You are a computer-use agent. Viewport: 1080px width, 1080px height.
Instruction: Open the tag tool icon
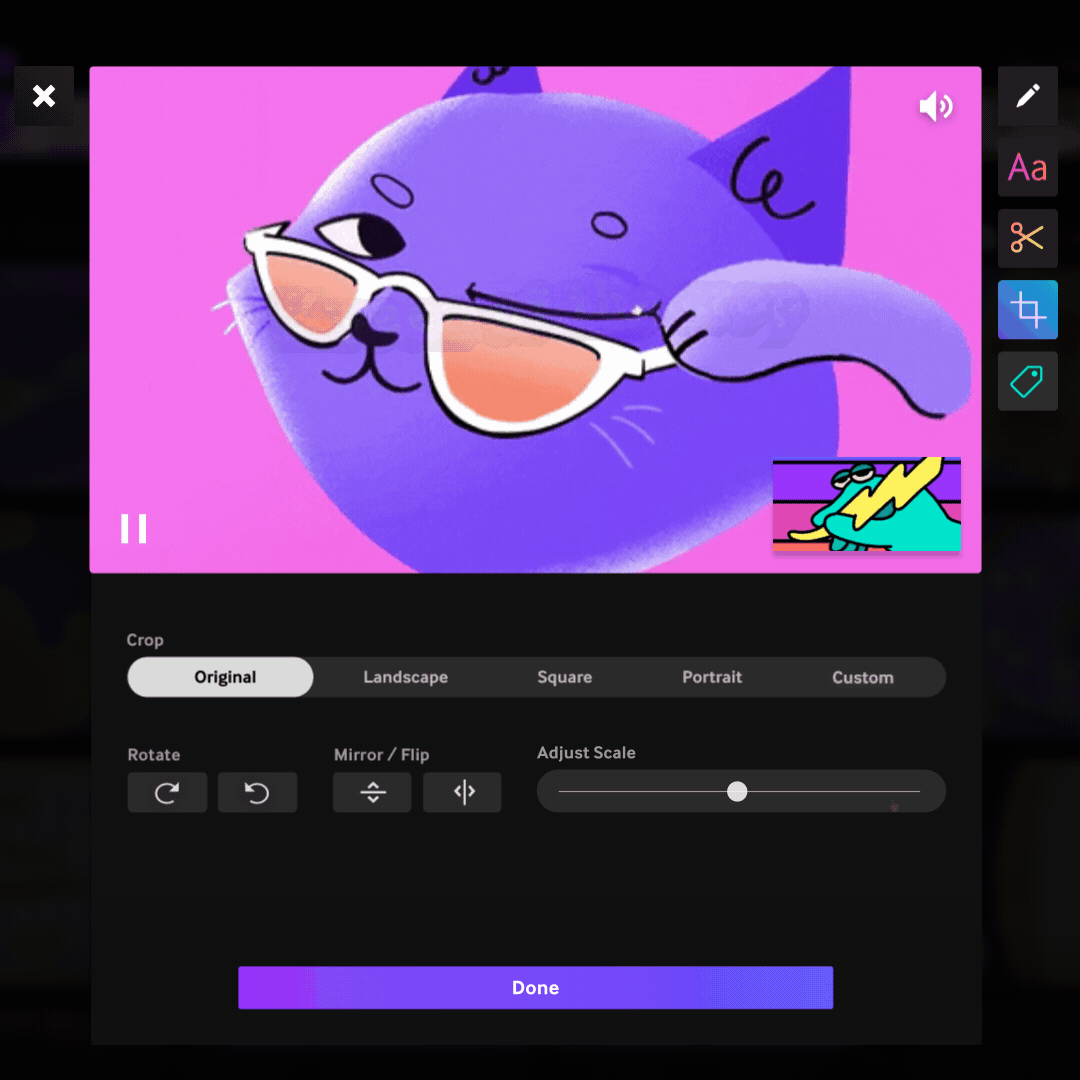1028,381
